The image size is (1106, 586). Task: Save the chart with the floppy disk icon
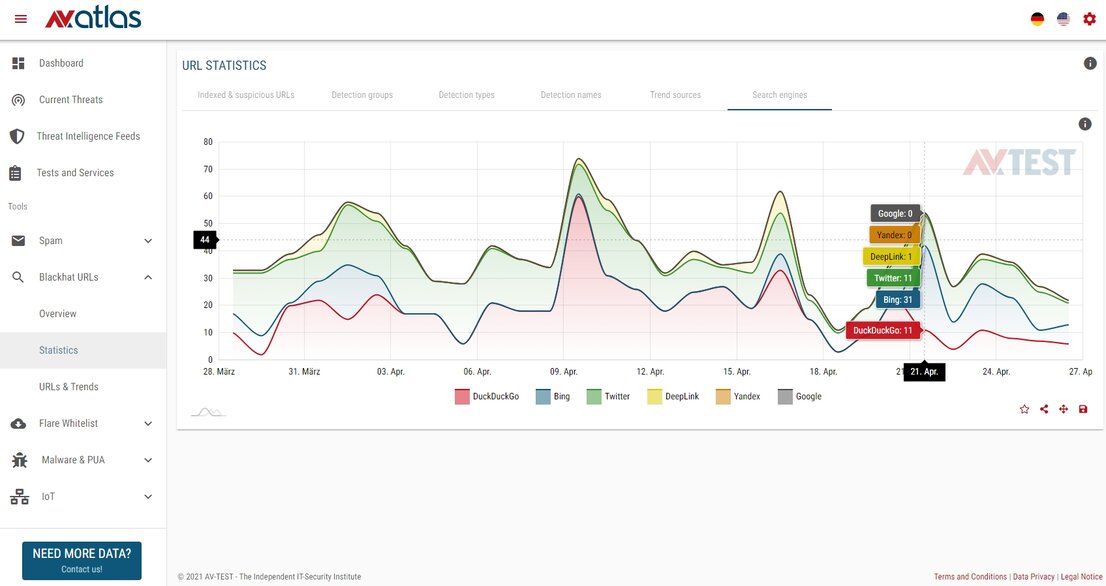[x=1083, y=409]
